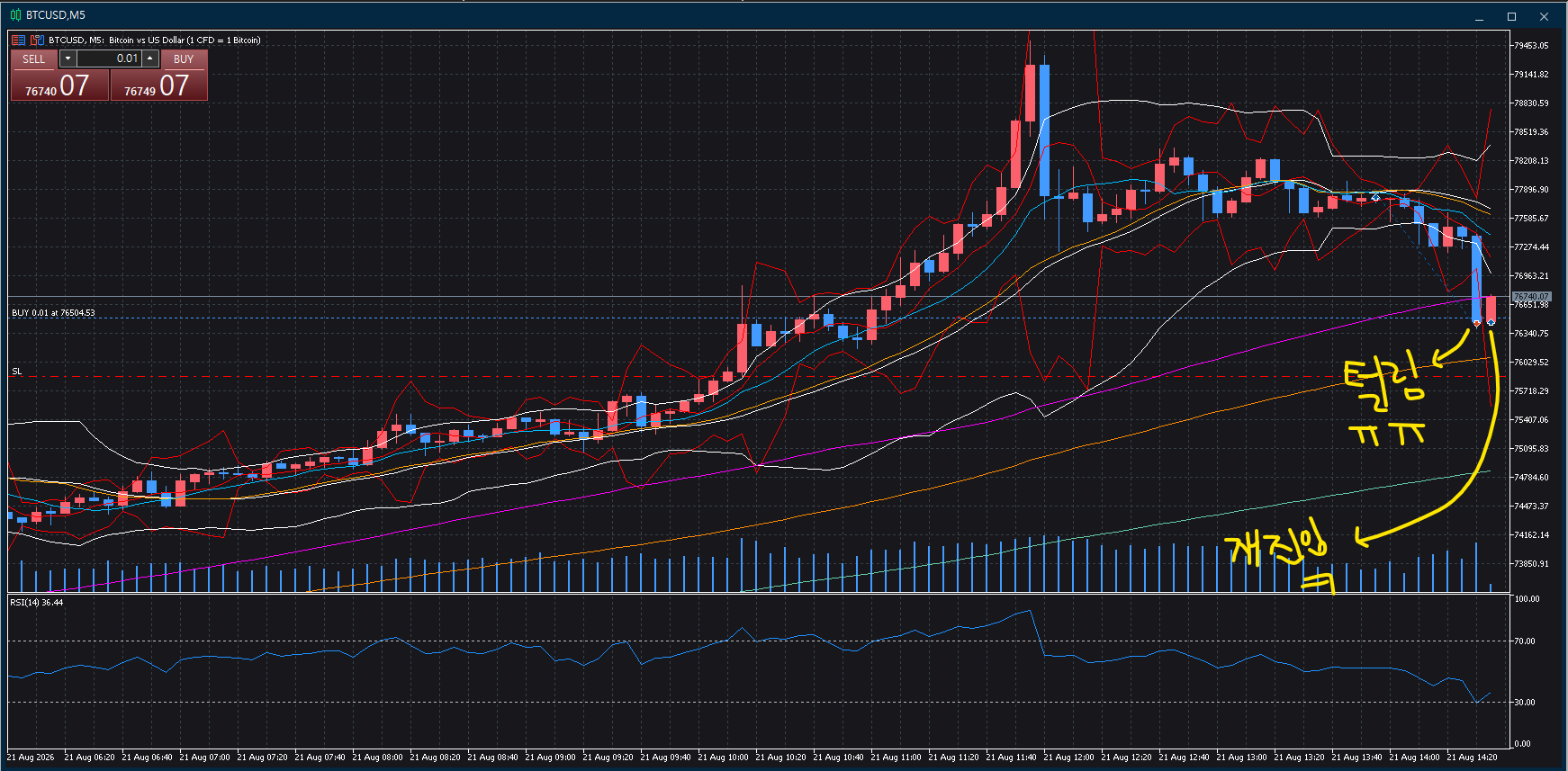Click the candlestick icon in title bar

point(15,15)
